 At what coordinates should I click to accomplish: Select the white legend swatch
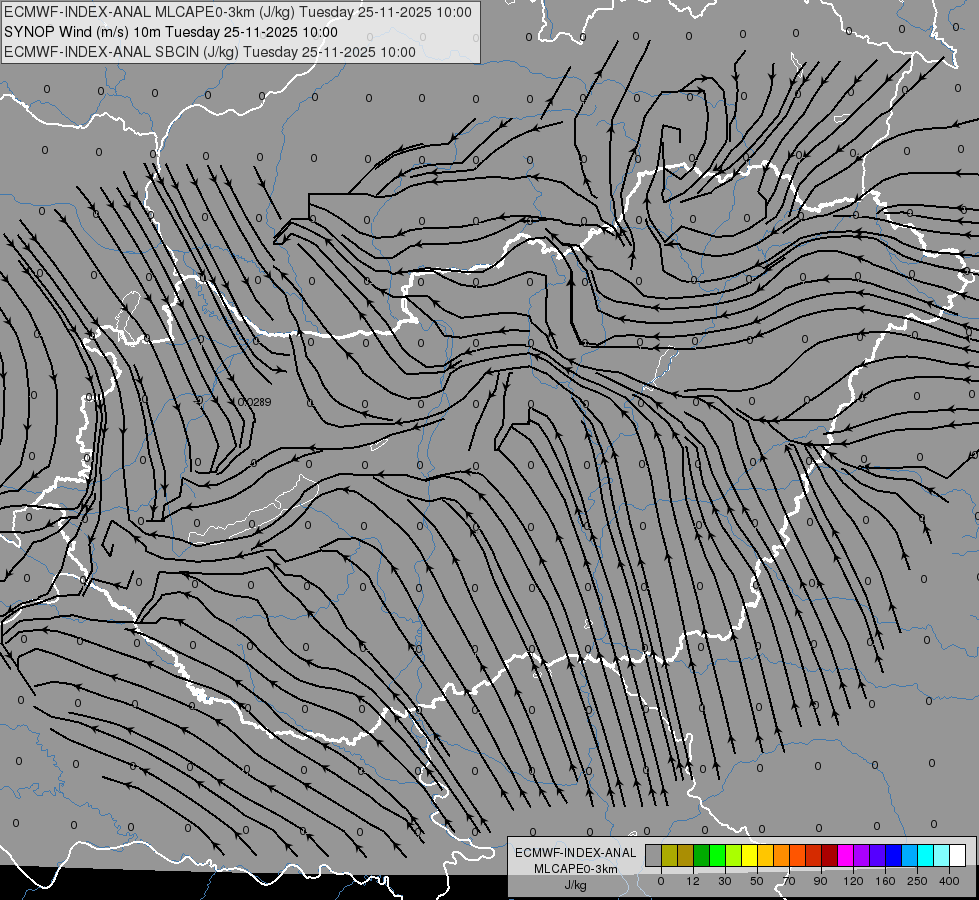click(958, 856)
